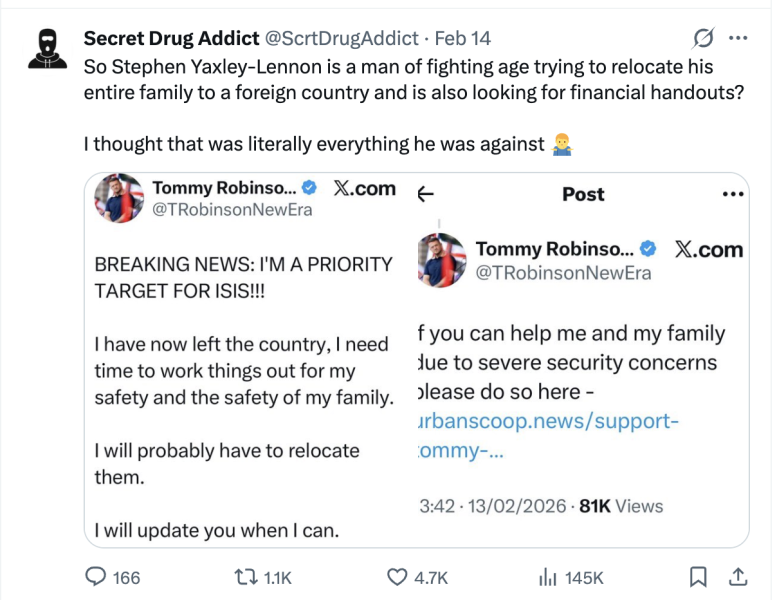The image size is (777, 600).
Task: Click the Grok slashed-circle icon
Action: pos(703,38)
